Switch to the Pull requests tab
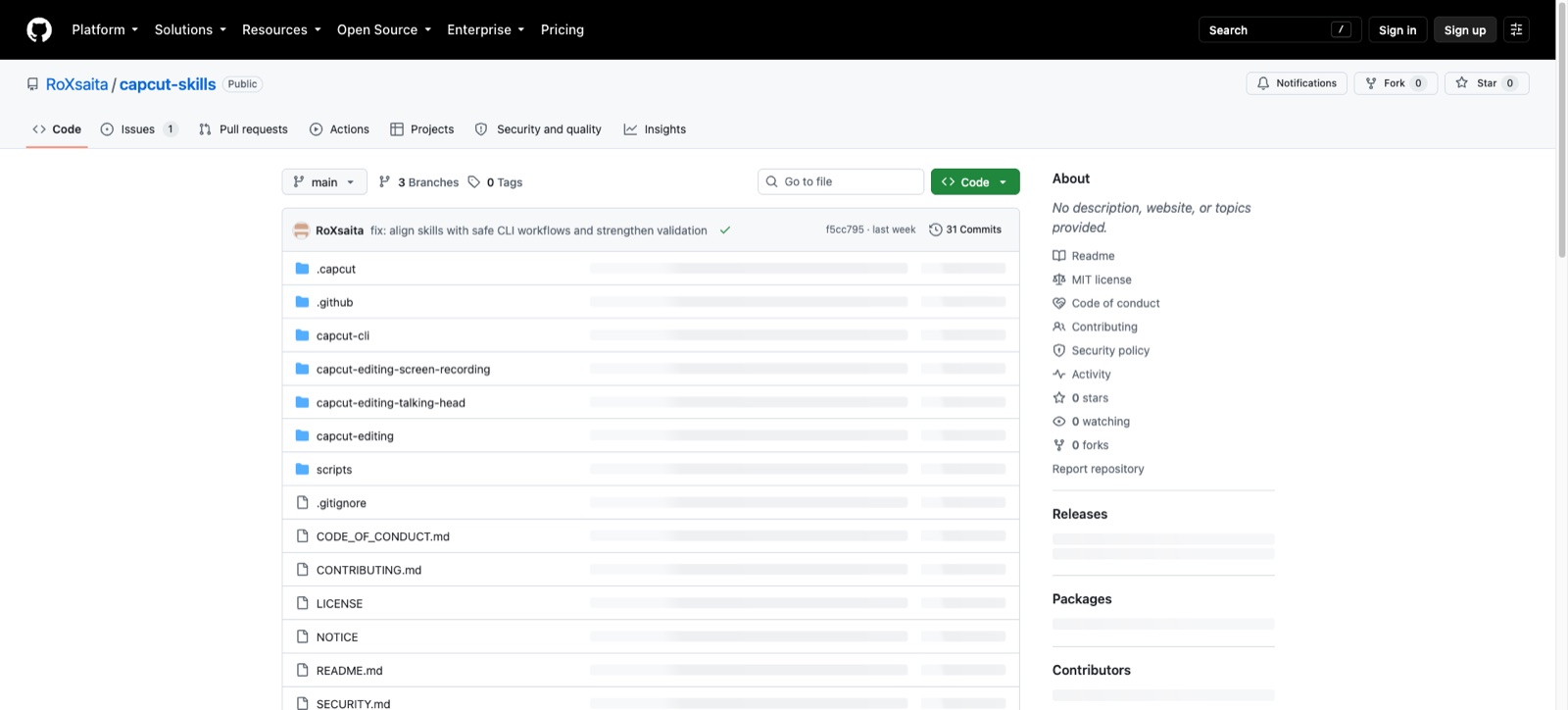The height and width of the screenshot is (710, 1568). pyautogui.click(x=243, y=129)
